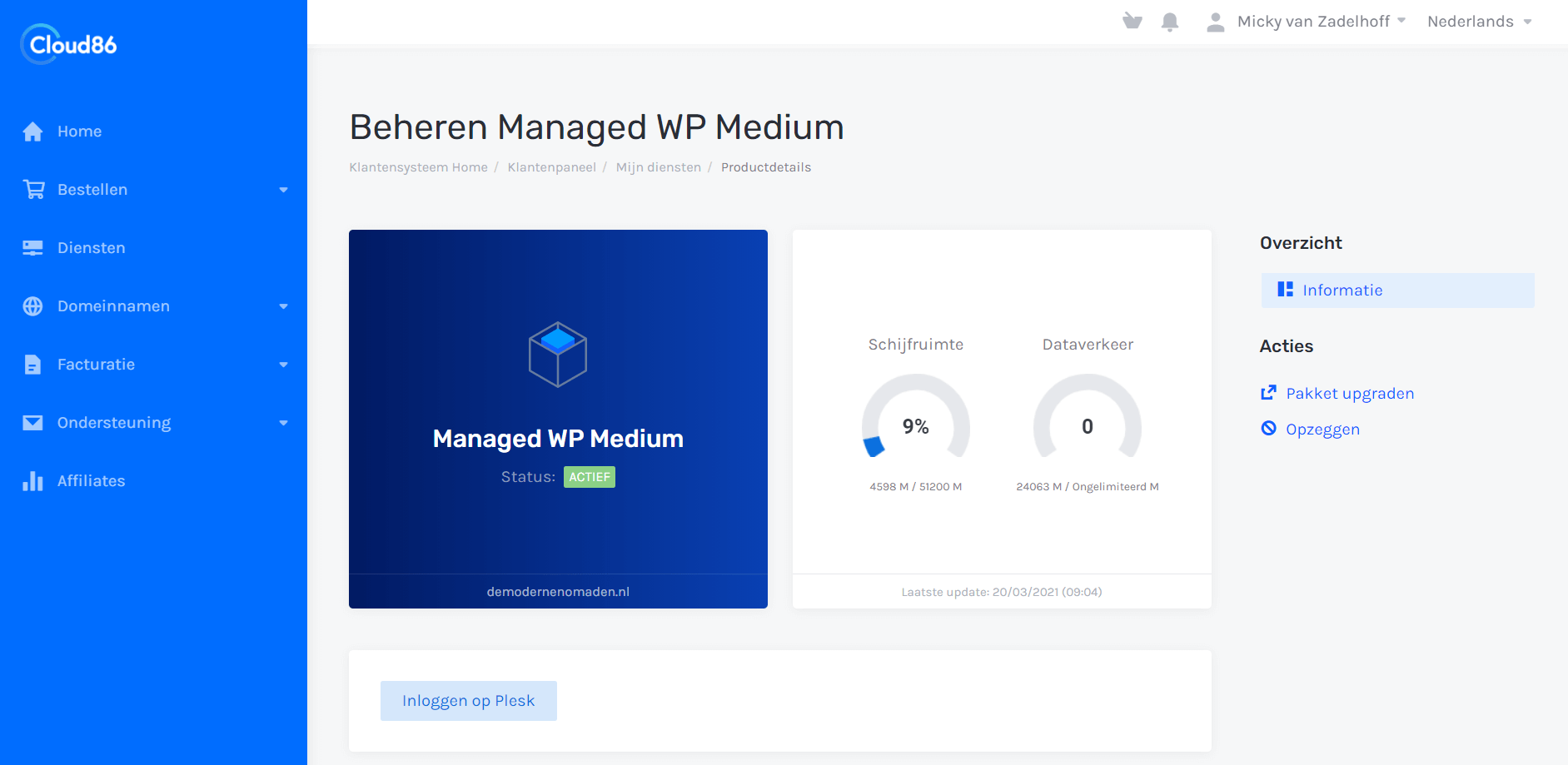Click the Diensten server icon

[x=32, y=248]
